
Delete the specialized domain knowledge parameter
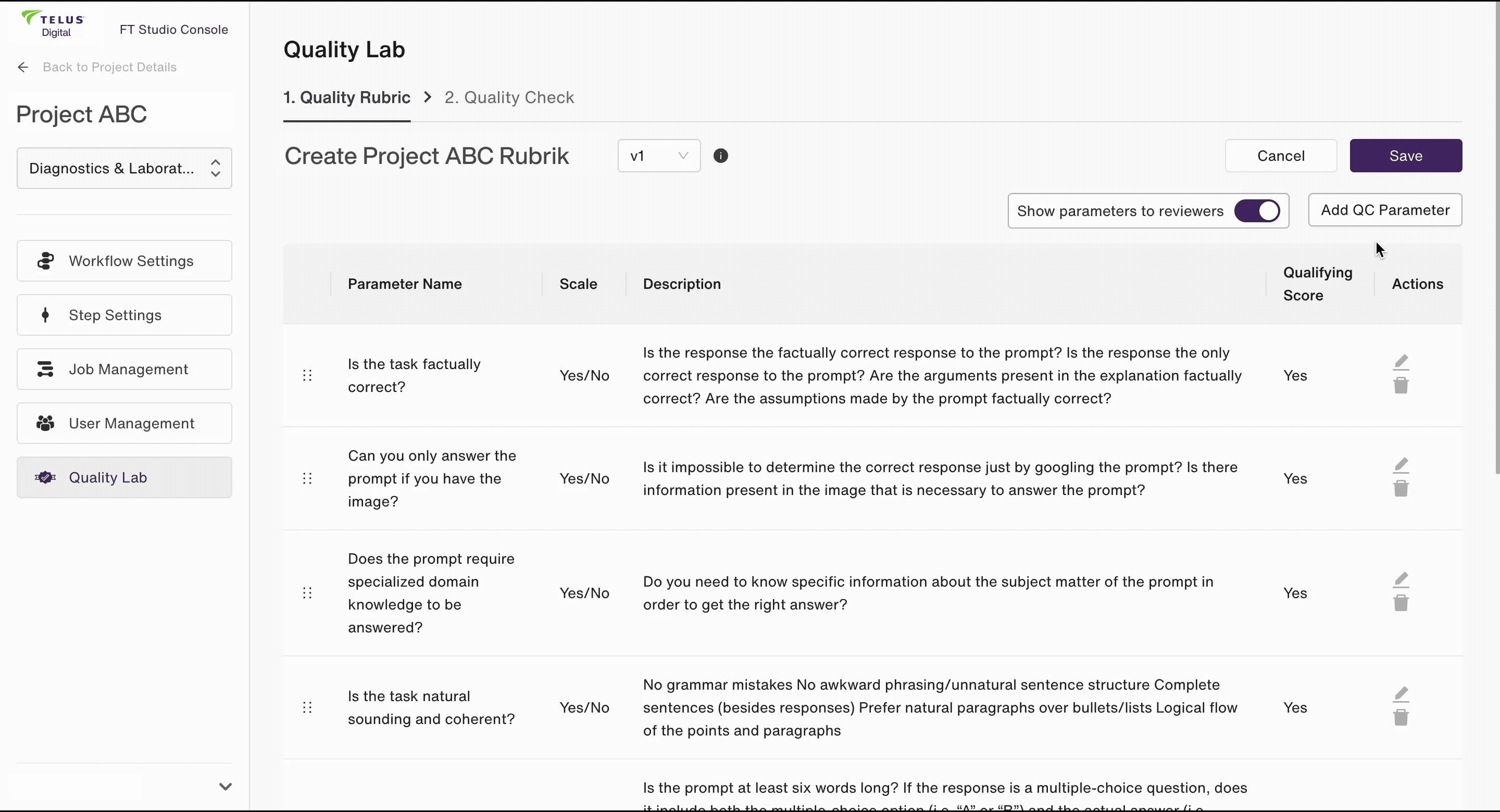click(x=1401, y=603)
